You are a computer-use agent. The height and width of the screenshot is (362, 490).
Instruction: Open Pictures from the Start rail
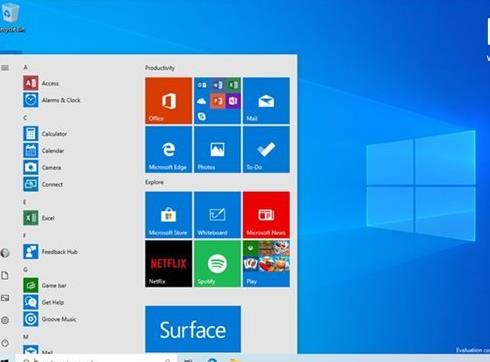[x=5, y=298]
